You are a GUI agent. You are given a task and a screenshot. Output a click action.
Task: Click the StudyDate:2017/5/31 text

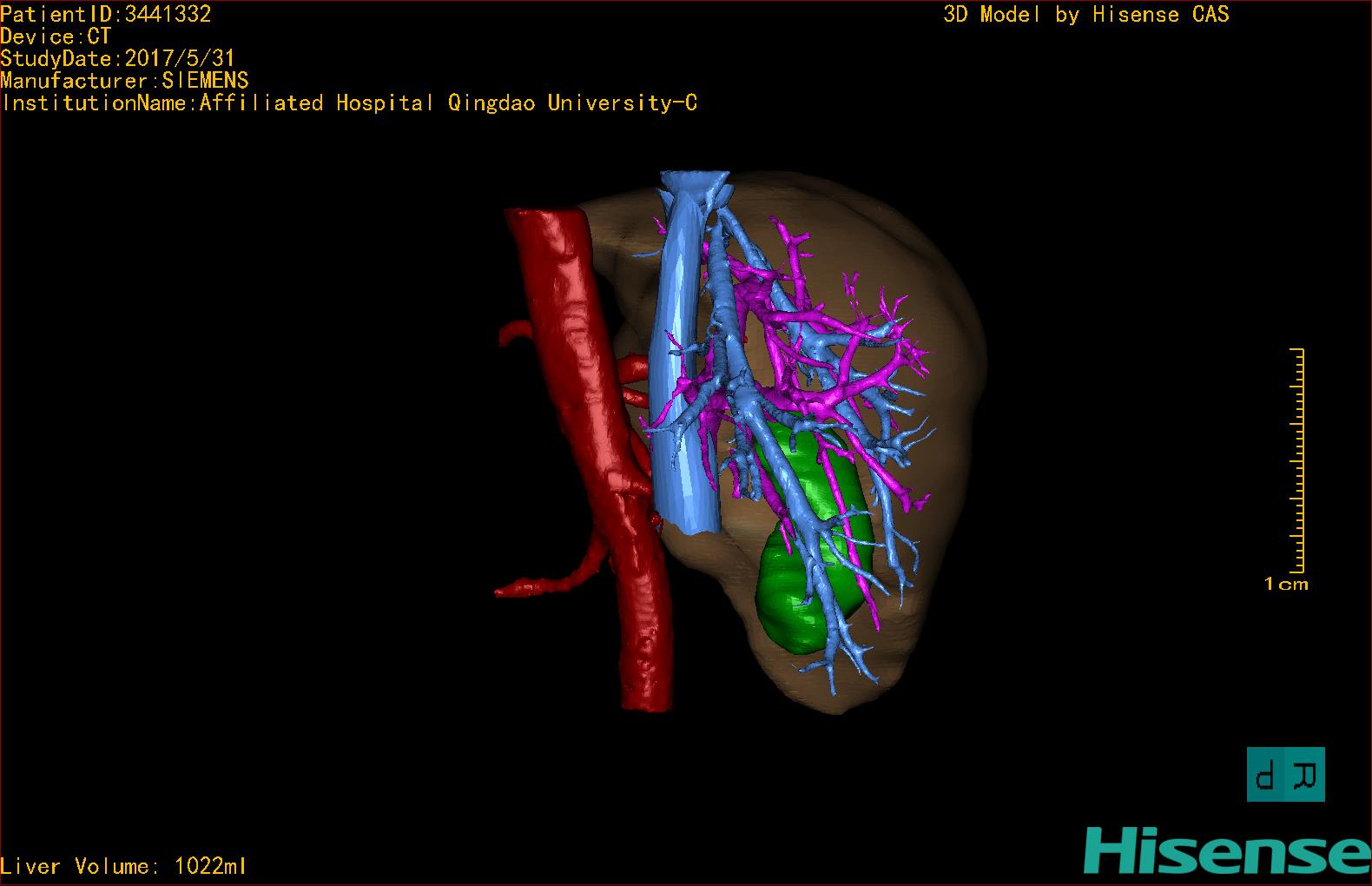(117, 58)
